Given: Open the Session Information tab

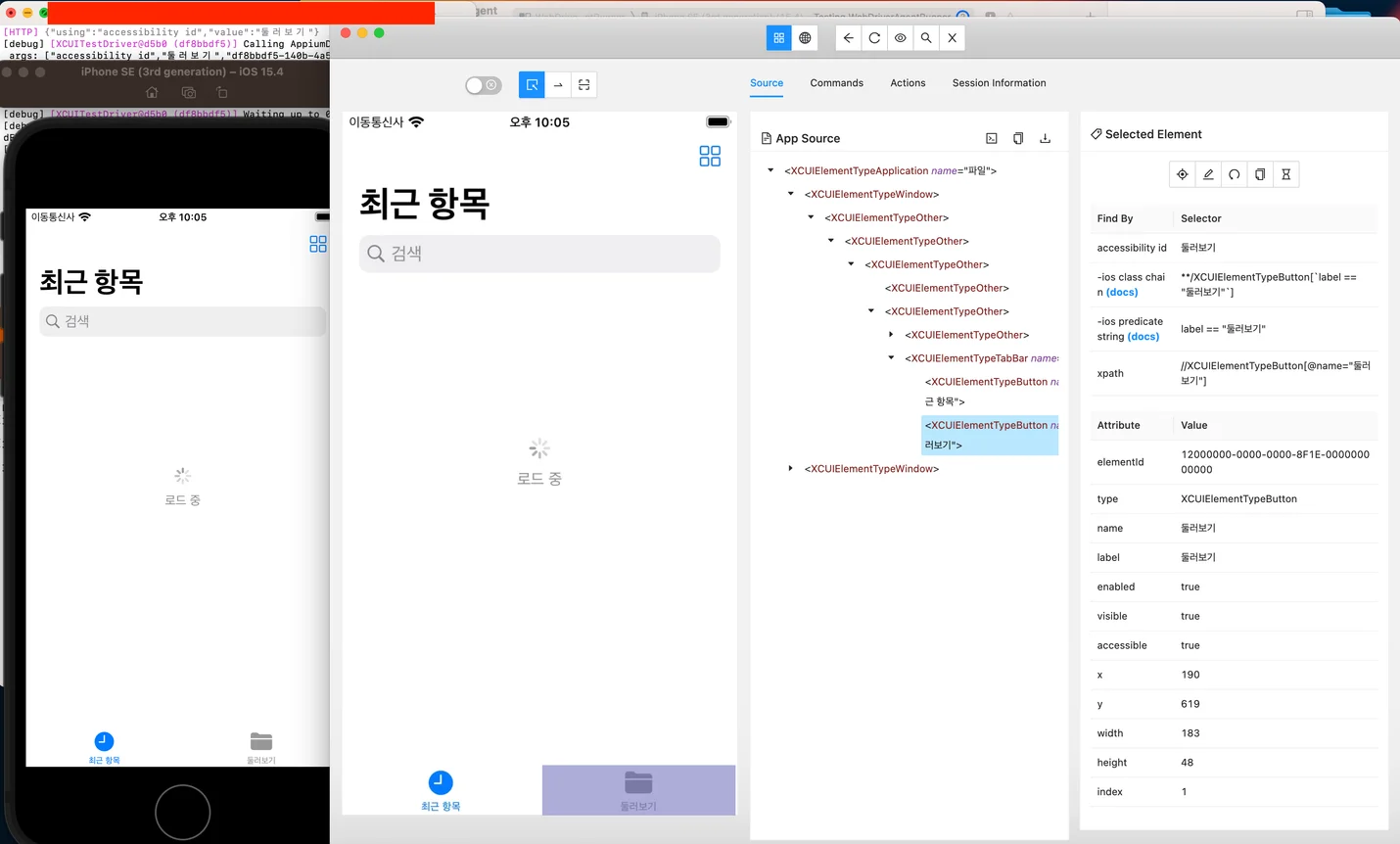Looking at the screenshot, I should 999,83.
